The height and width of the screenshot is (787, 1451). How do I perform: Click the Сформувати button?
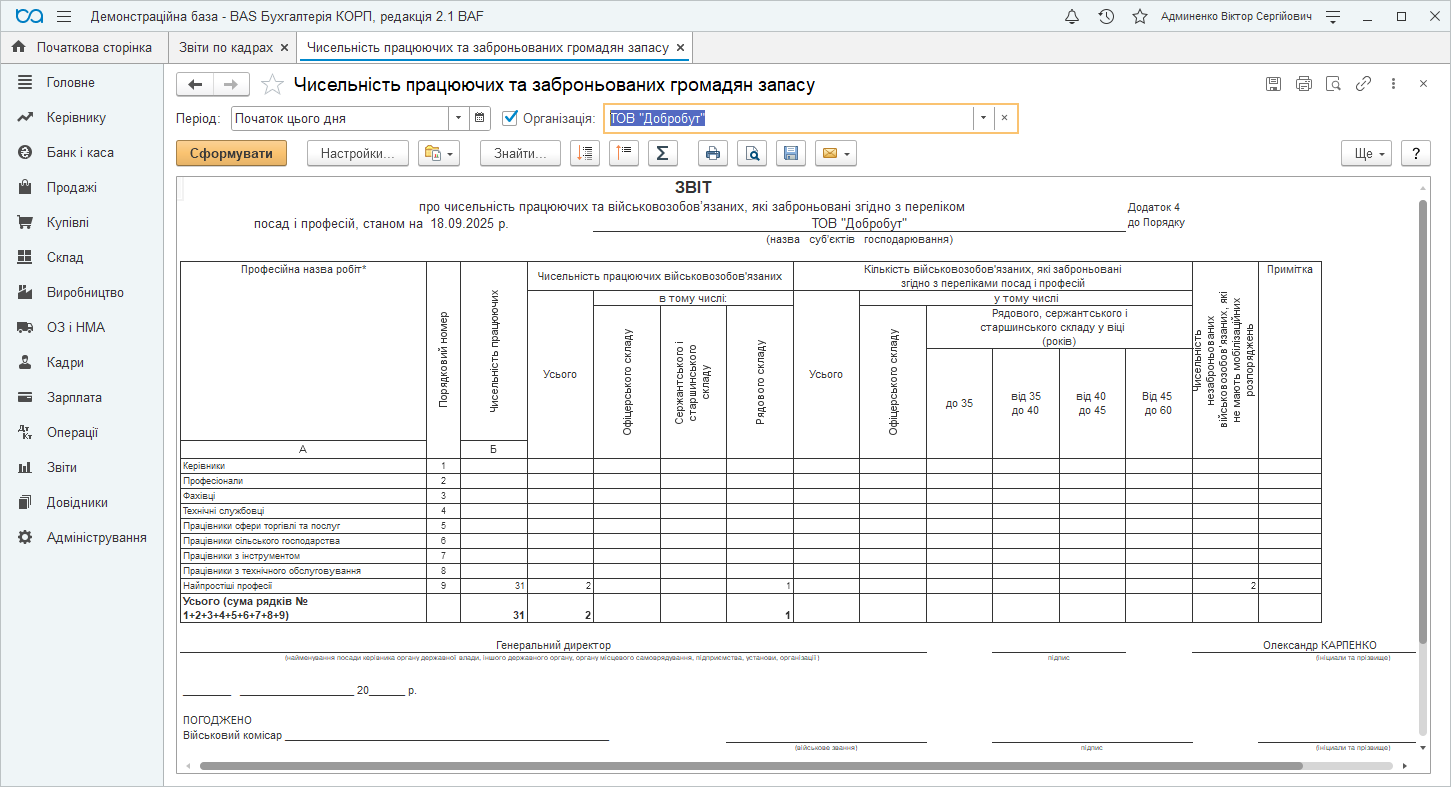tap(231, 153)
